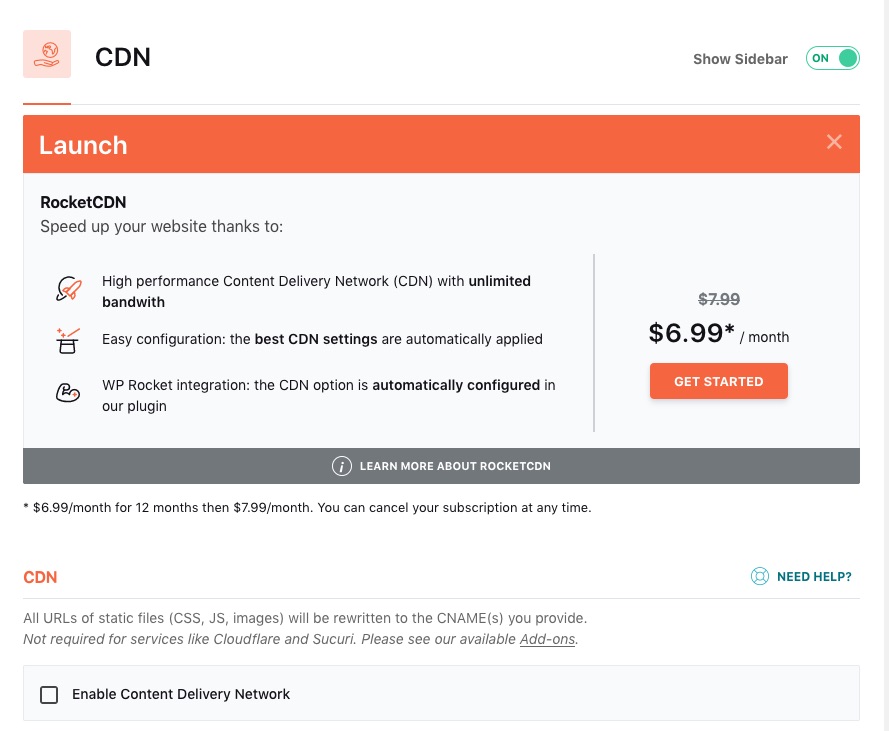The width and height of the screenshot is (889, 731).
Task: Click the Enable Content Delivery Network label text
Action: click(181, 694)
